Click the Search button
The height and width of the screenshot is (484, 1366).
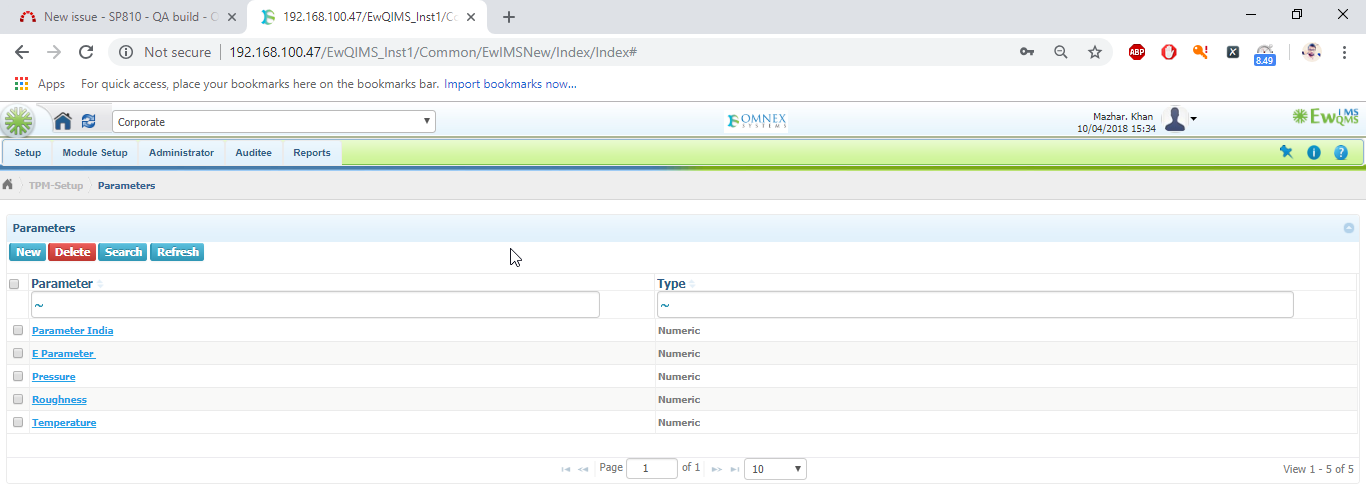click(123, 252)
